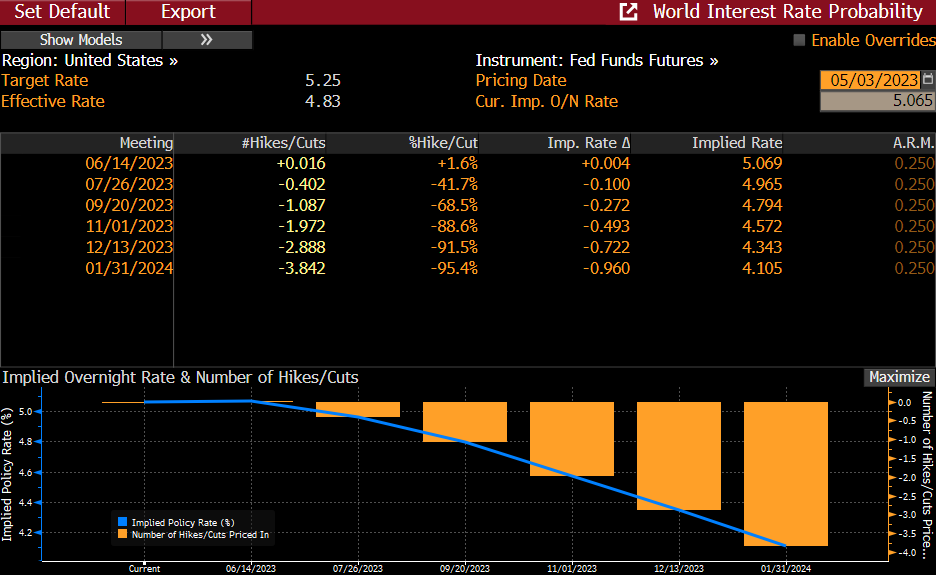Screen dimensions: 936x575
Task: Click the -1.087 hikes/cuts value
Action: point(302,205)
